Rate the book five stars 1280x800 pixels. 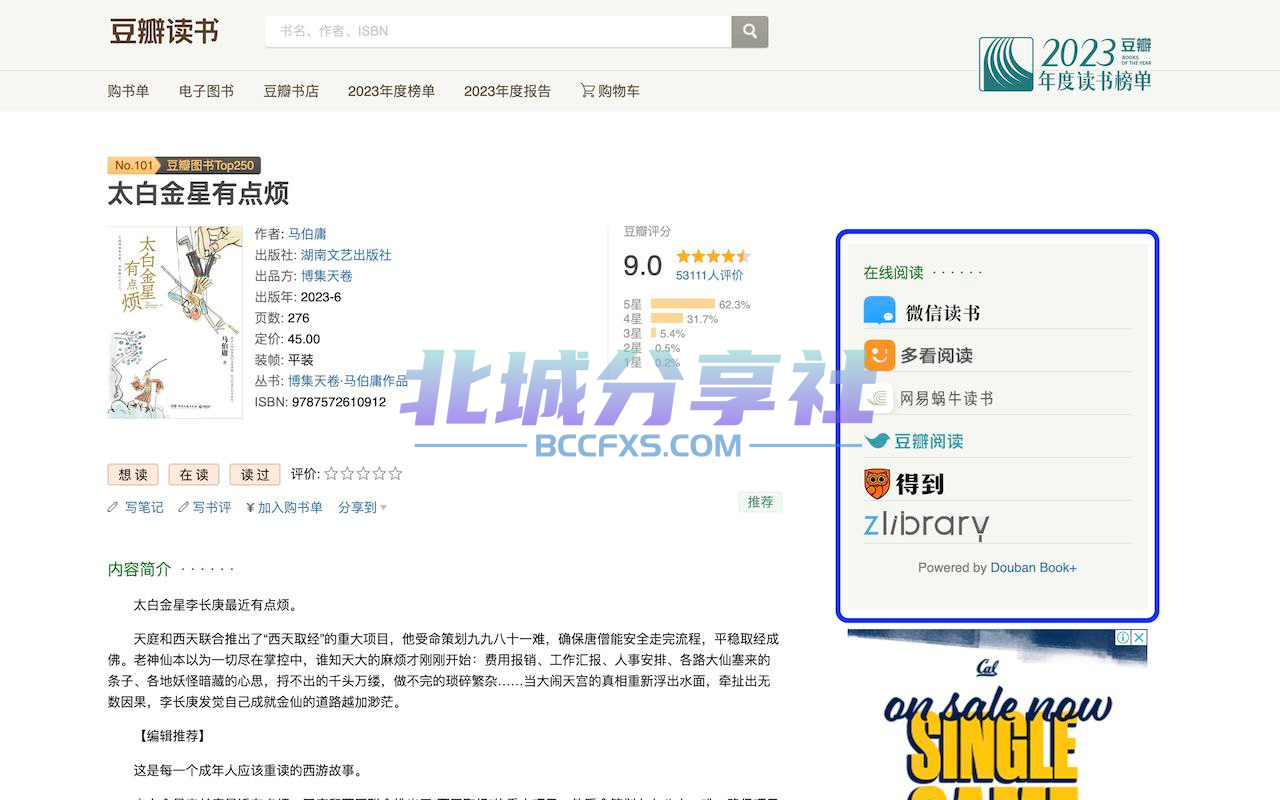click(395, 474)
